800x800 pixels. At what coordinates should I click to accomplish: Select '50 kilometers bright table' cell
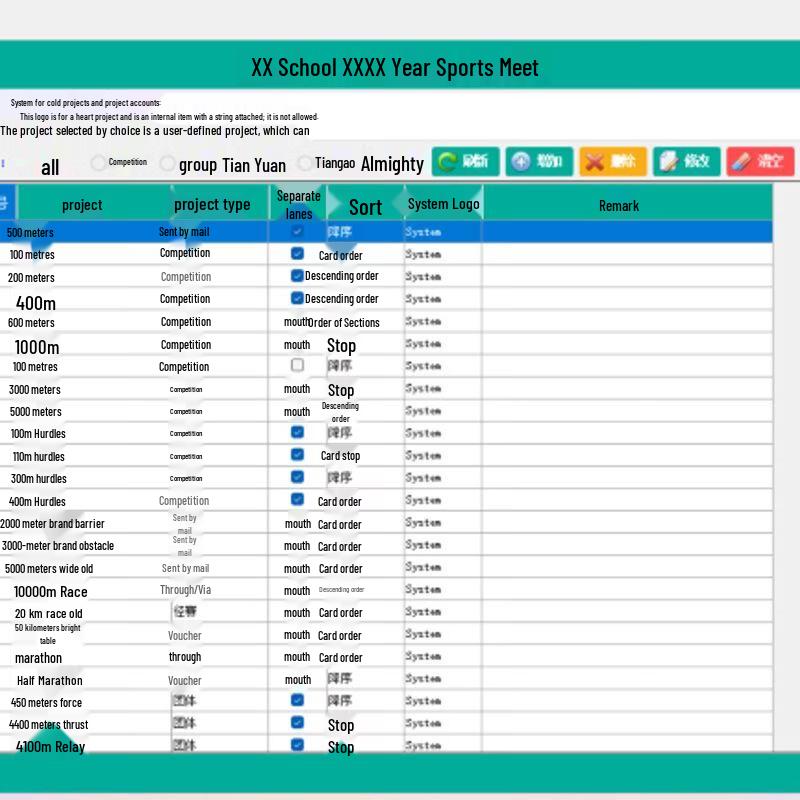[47, 634]
